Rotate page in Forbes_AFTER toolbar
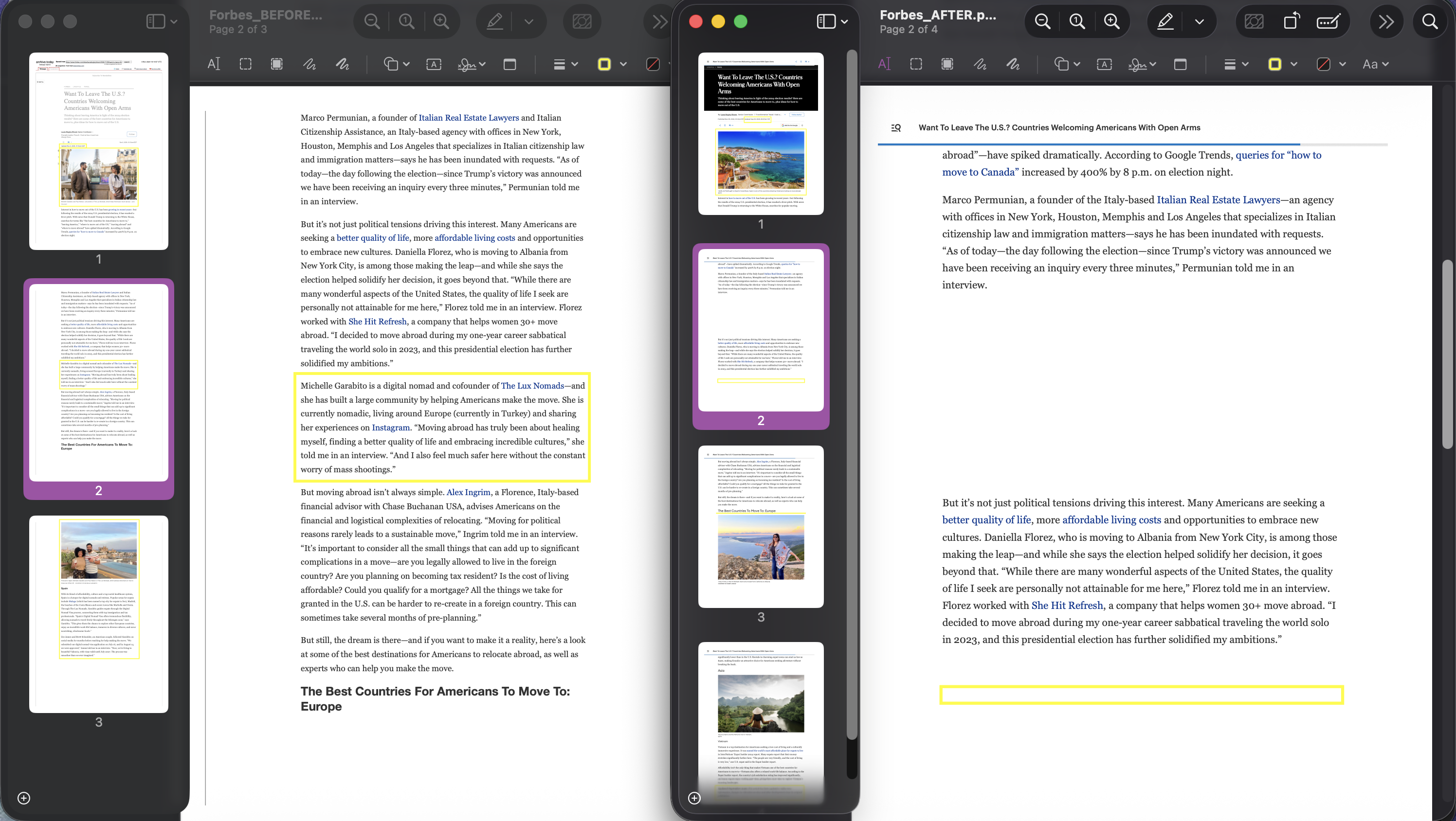This screenshot has width=1456, height=821. [x=1292, y=21]
